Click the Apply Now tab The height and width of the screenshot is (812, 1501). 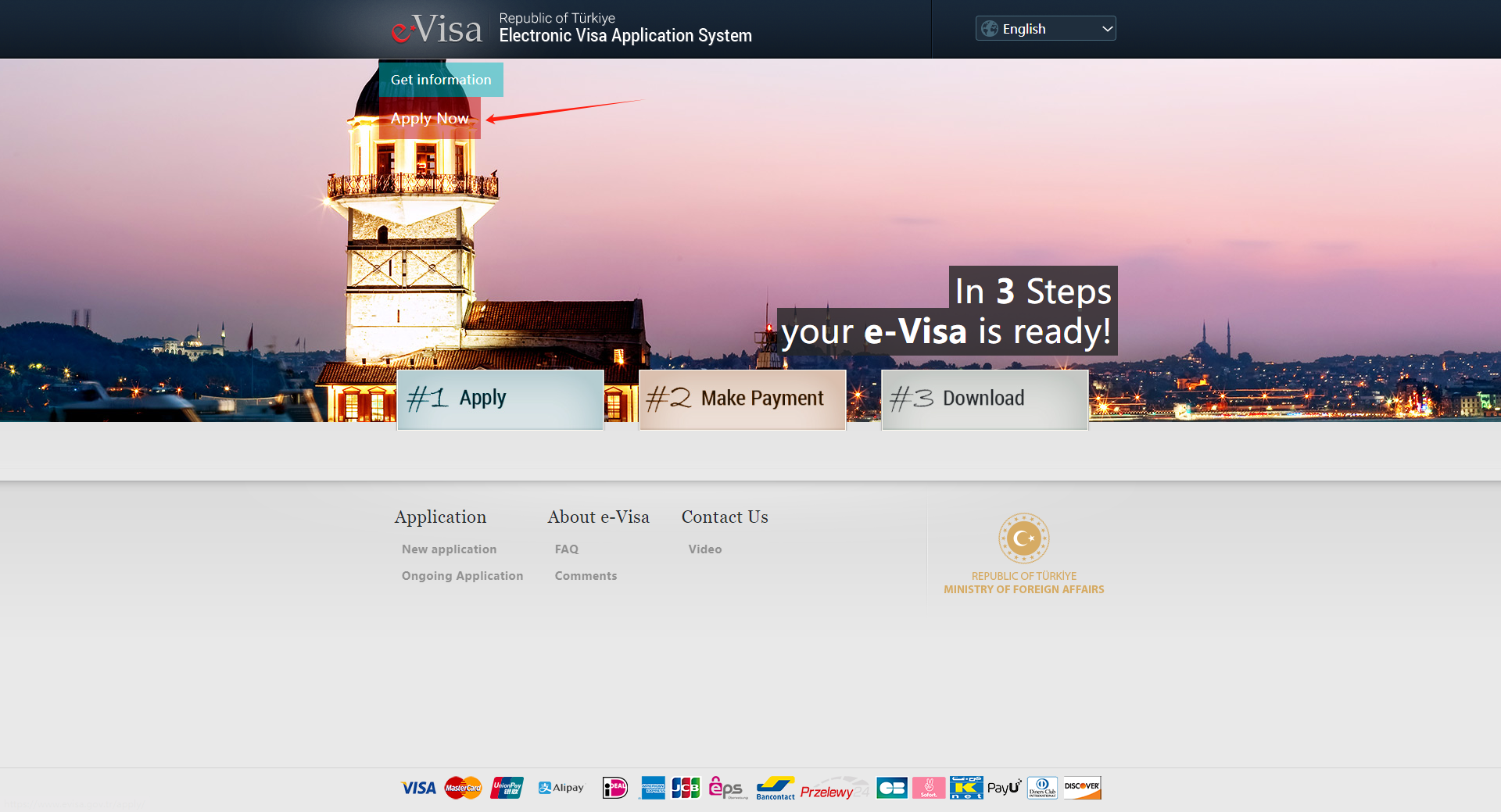[429, 119]
